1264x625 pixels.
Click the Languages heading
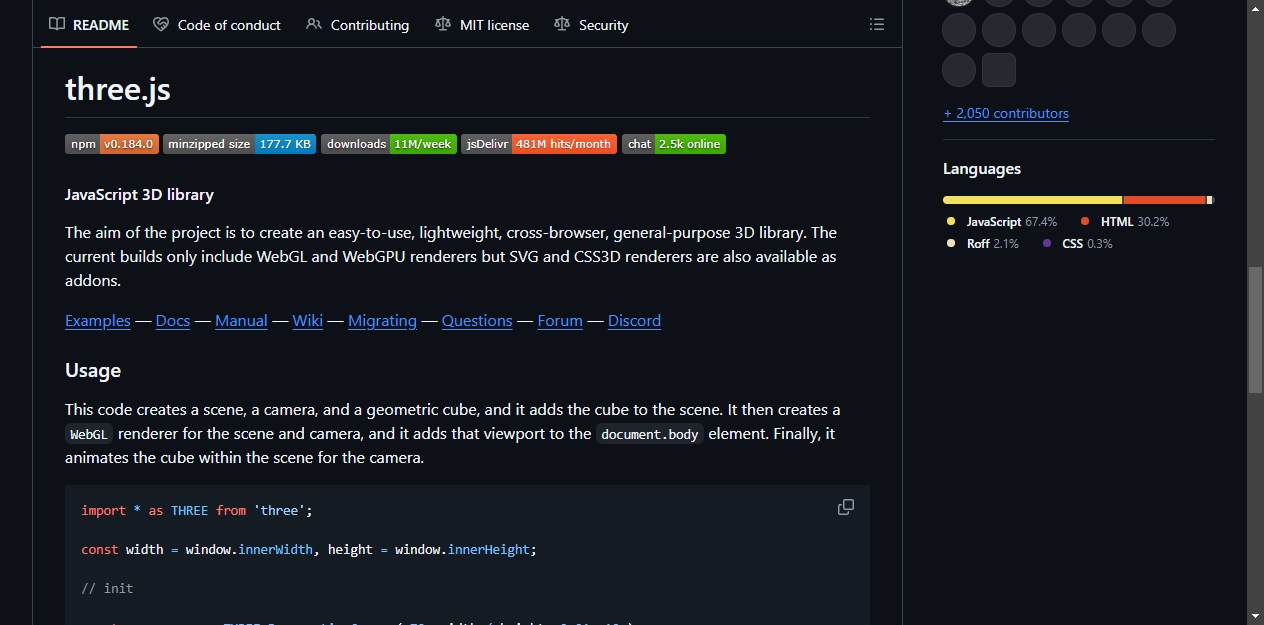[x=982, y=169]
